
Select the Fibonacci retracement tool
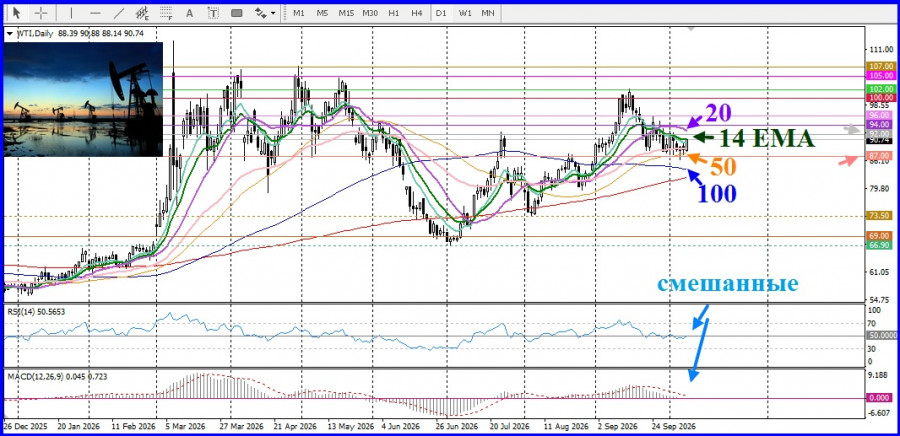point(166,12)
